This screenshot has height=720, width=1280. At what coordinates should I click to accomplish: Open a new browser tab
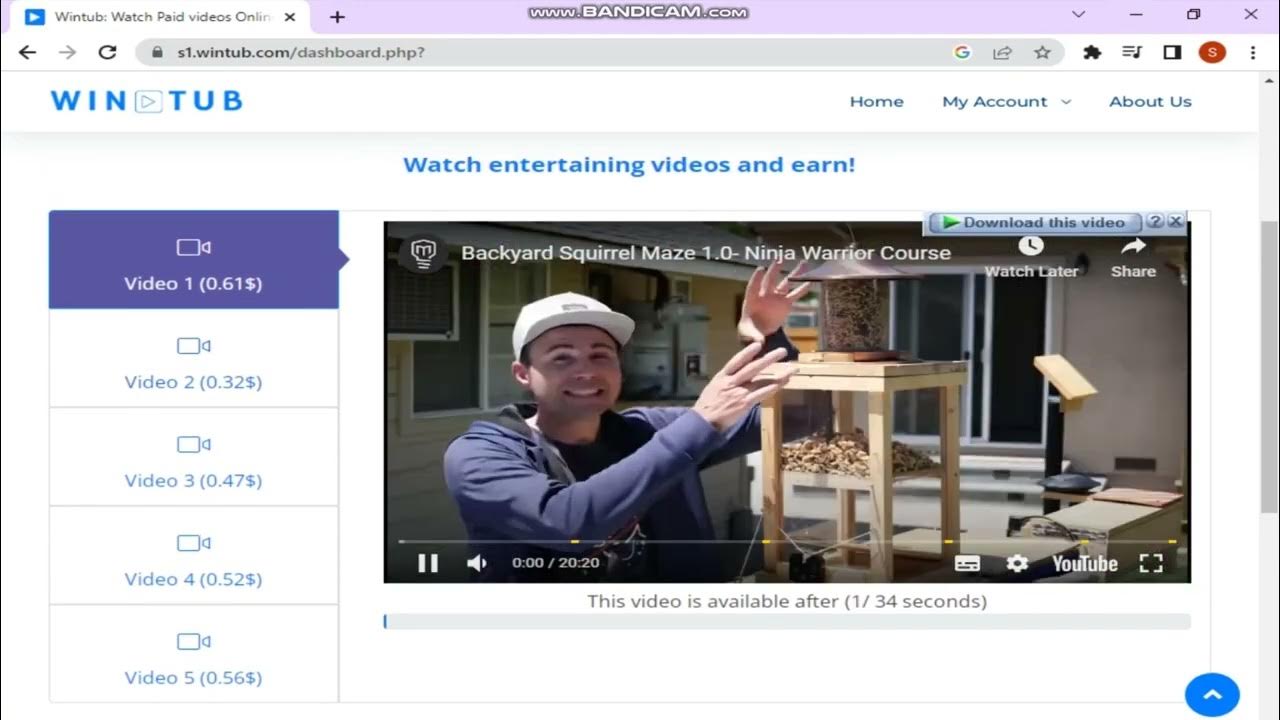(x=337, y=17)
